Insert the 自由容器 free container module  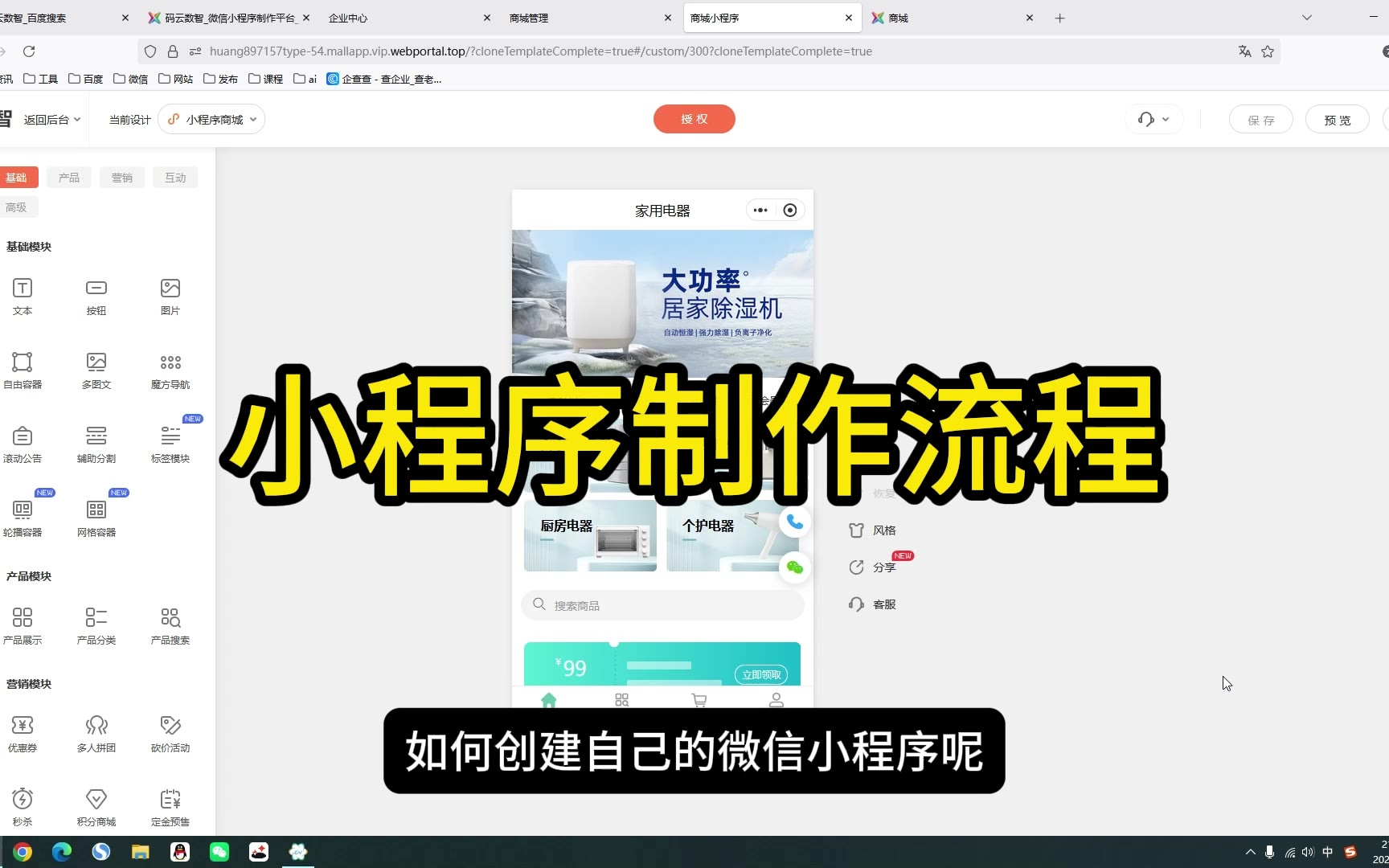point(23,371)
